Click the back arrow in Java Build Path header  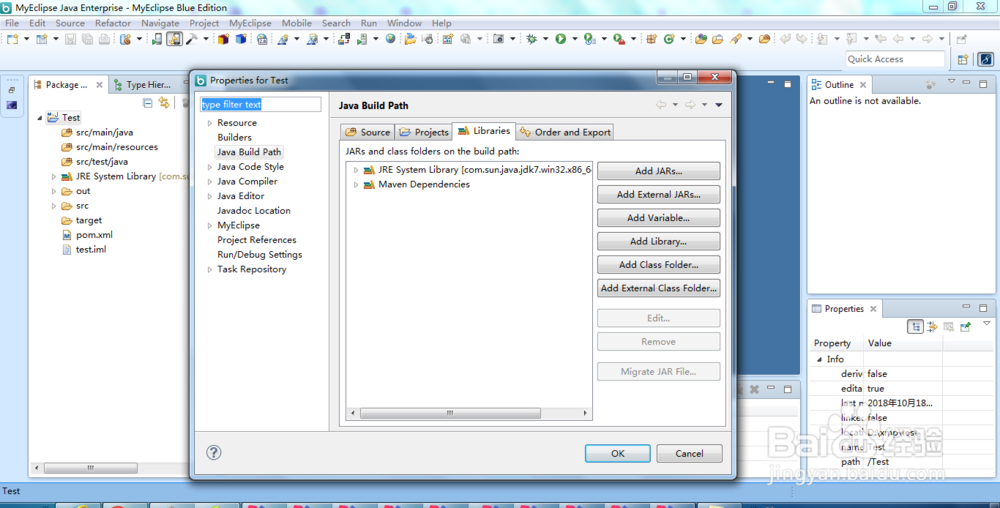pyautogui.click(x=661, y=105)
